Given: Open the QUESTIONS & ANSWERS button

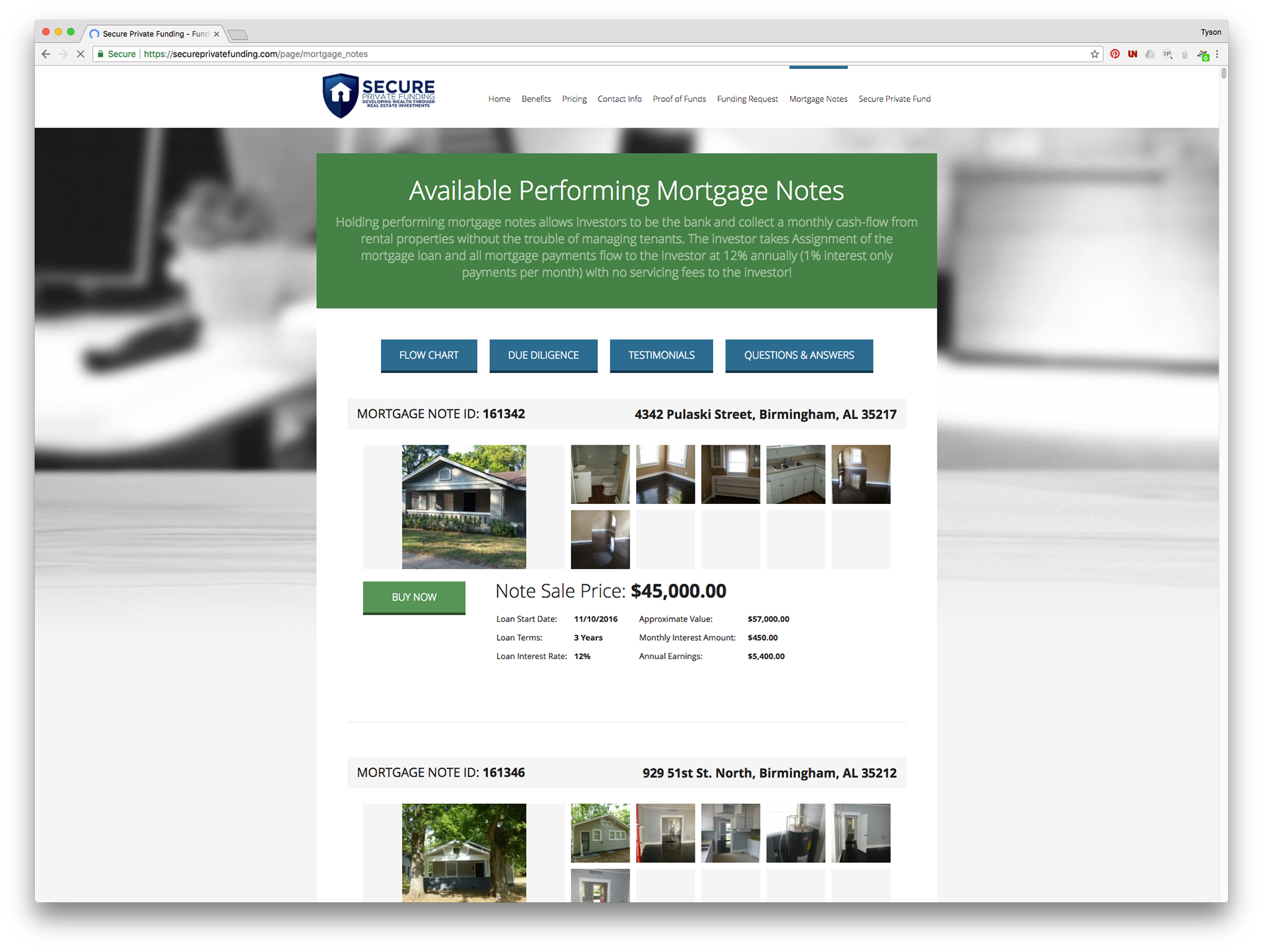Looking at the screenshot, I should pyautogui.click(x=799, y=355).
